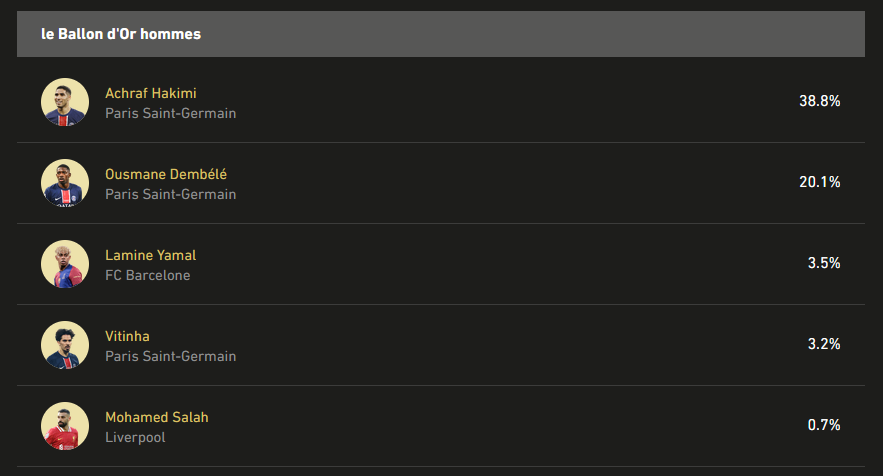Select the FC Barcelone club label
This screenshot has width=883, height=476.
tap(148, 275)
